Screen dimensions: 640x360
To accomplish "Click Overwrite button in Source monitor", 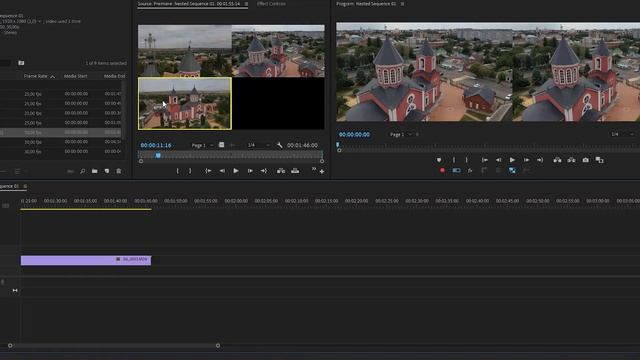I will pyautogui.click(x=295, y=171).
